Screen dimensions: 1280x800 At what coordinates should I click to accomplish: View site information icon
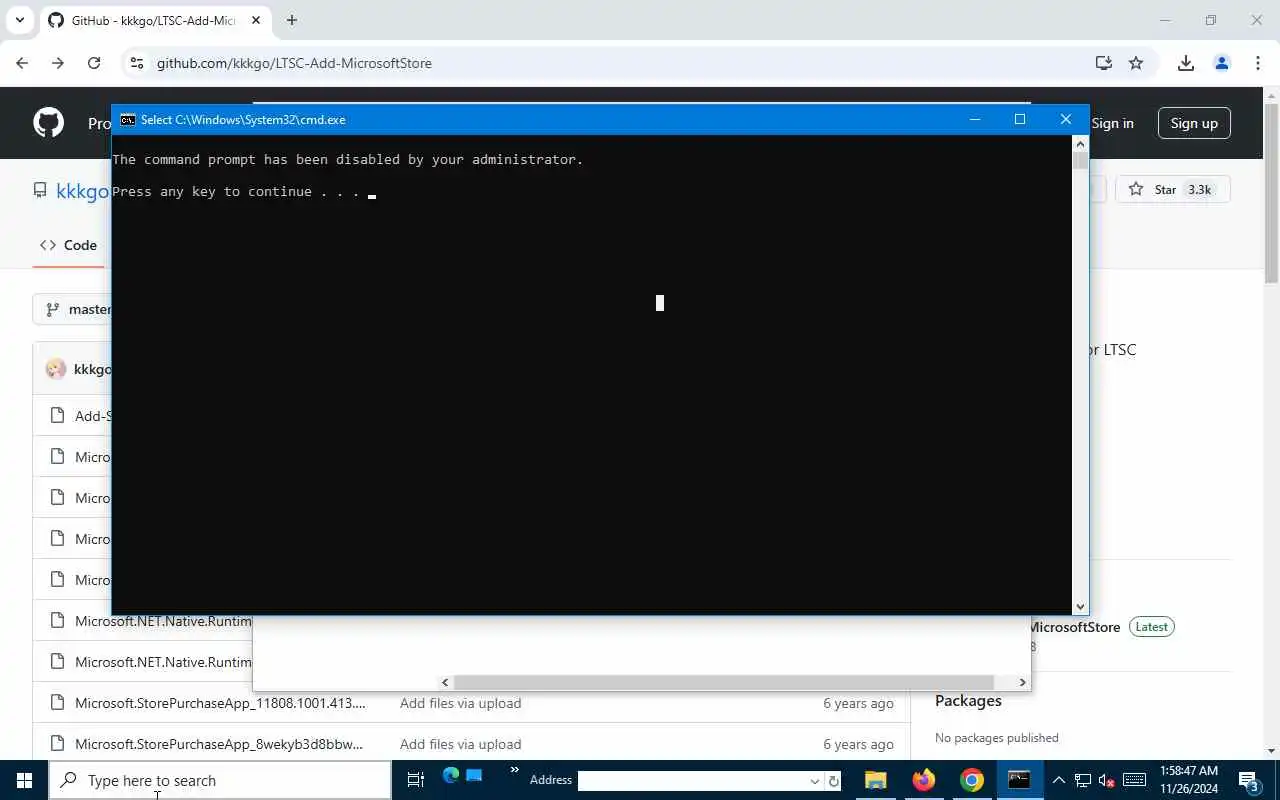coord(137,63)
